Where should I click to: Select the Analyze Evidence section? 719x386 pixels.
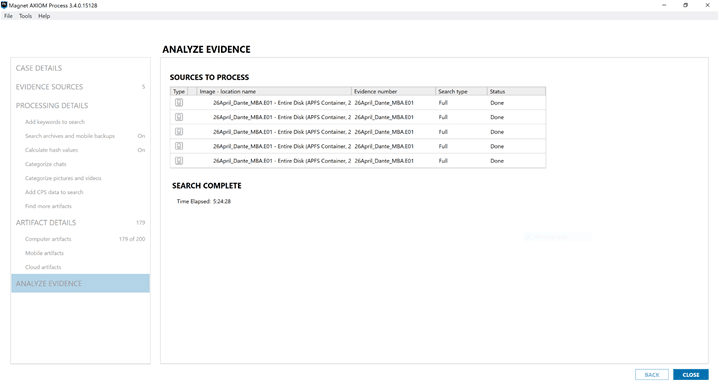(80, 283)
